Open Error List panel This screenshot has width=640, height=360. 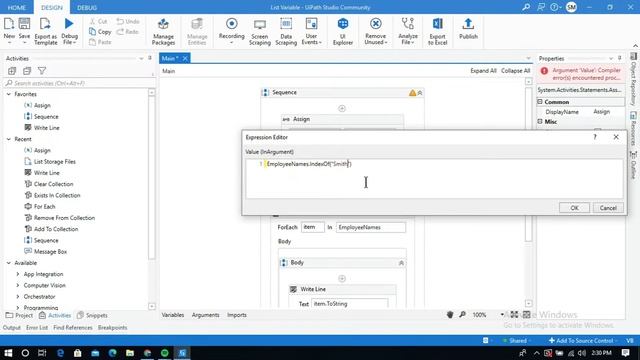pyautogui.click(x=37, y=327)
